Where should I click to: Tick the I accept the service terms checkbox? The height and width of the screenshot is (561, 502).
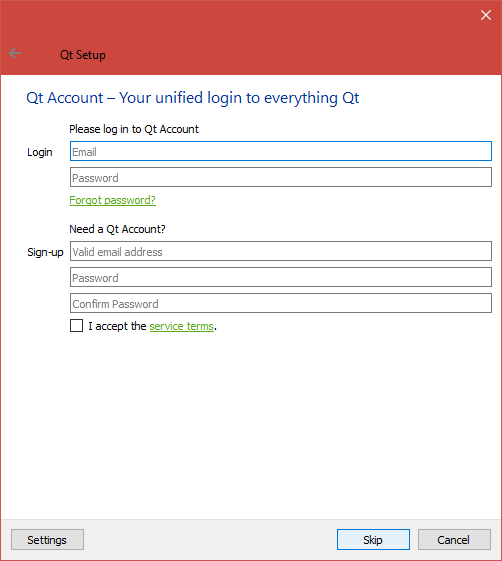tap(76, 326)
